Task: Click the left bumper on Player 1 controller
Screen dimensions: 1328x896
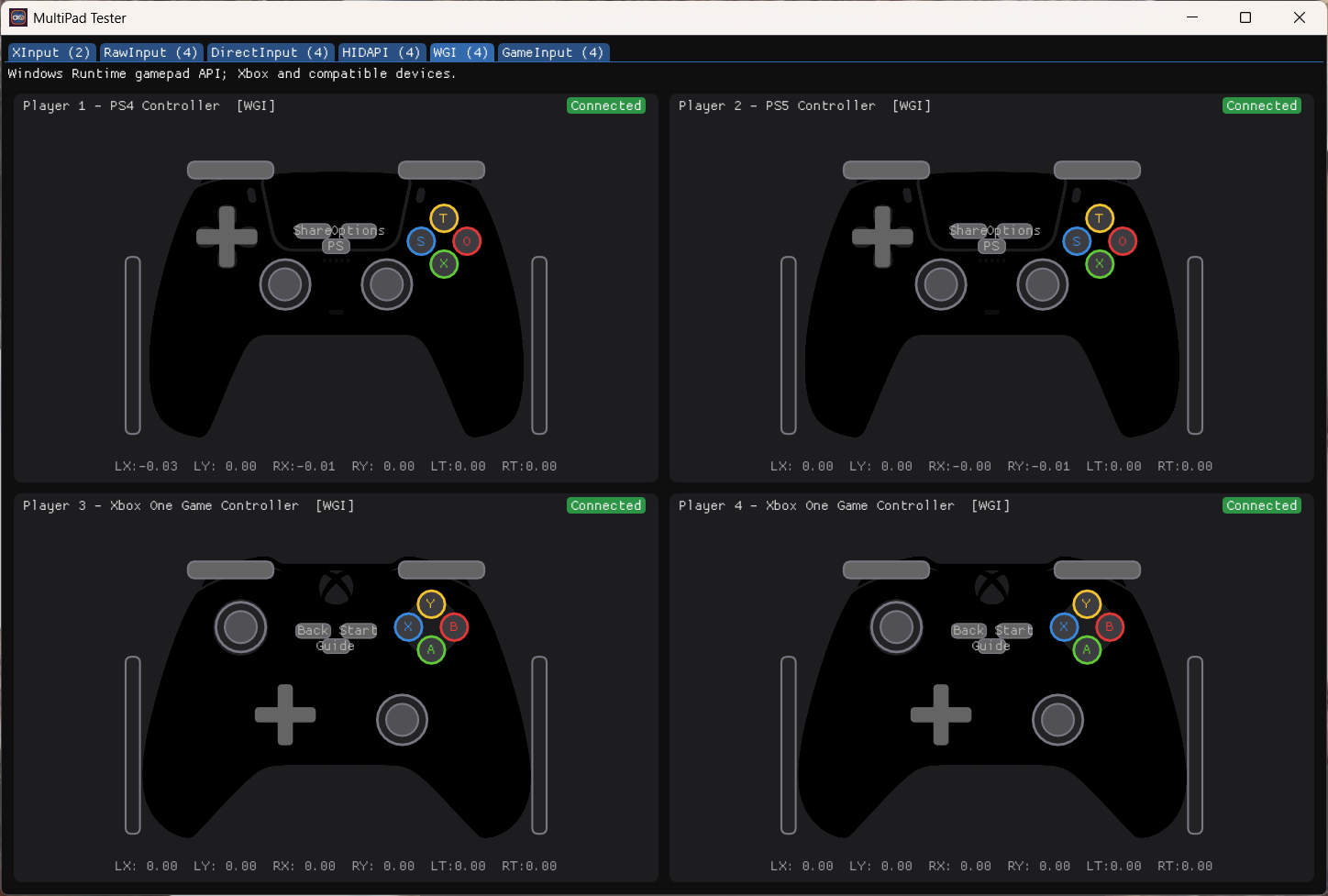Action: coord(230,170)
